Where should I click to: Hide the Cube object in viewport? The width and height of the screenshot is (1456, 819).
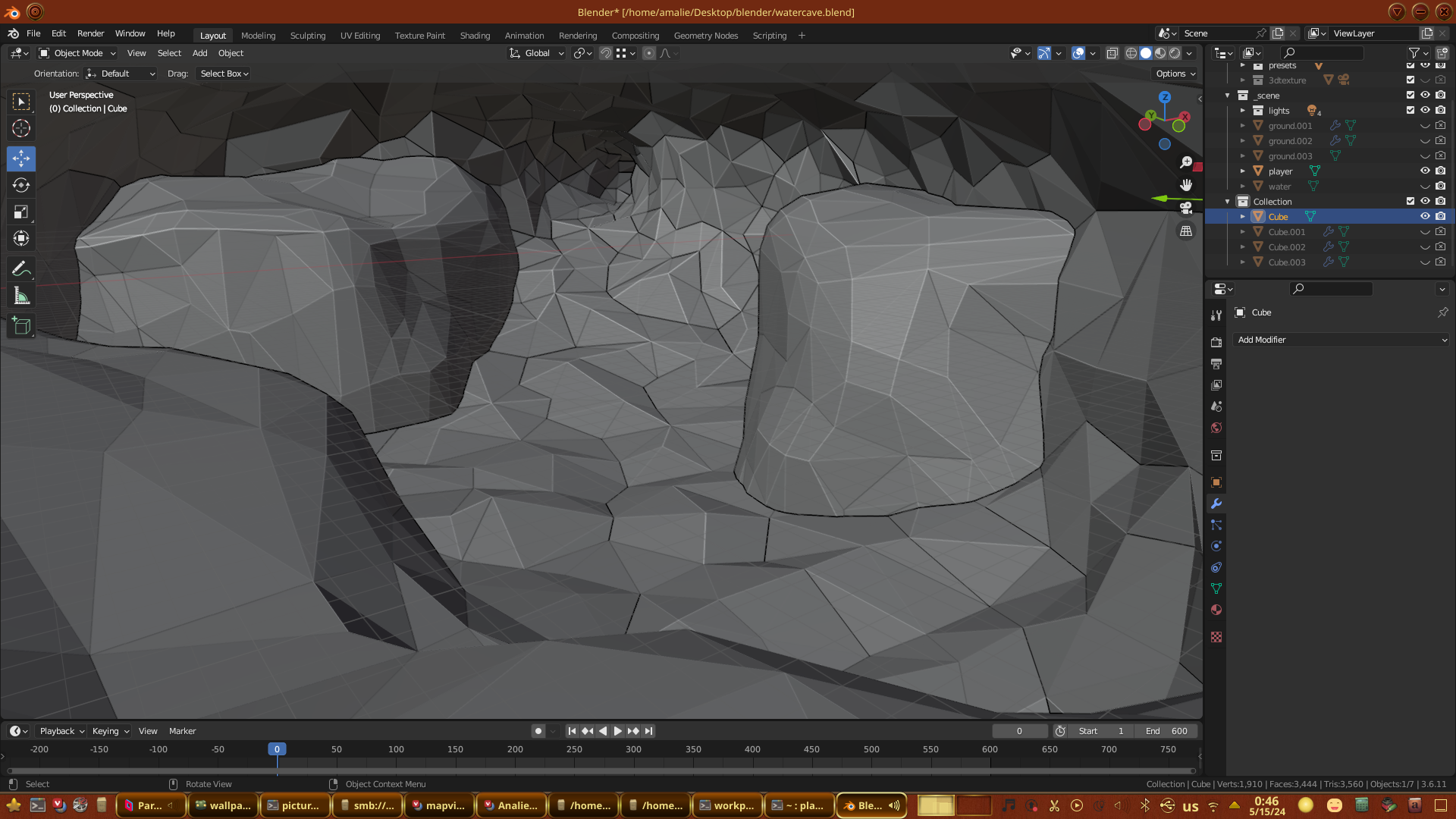1425,217
